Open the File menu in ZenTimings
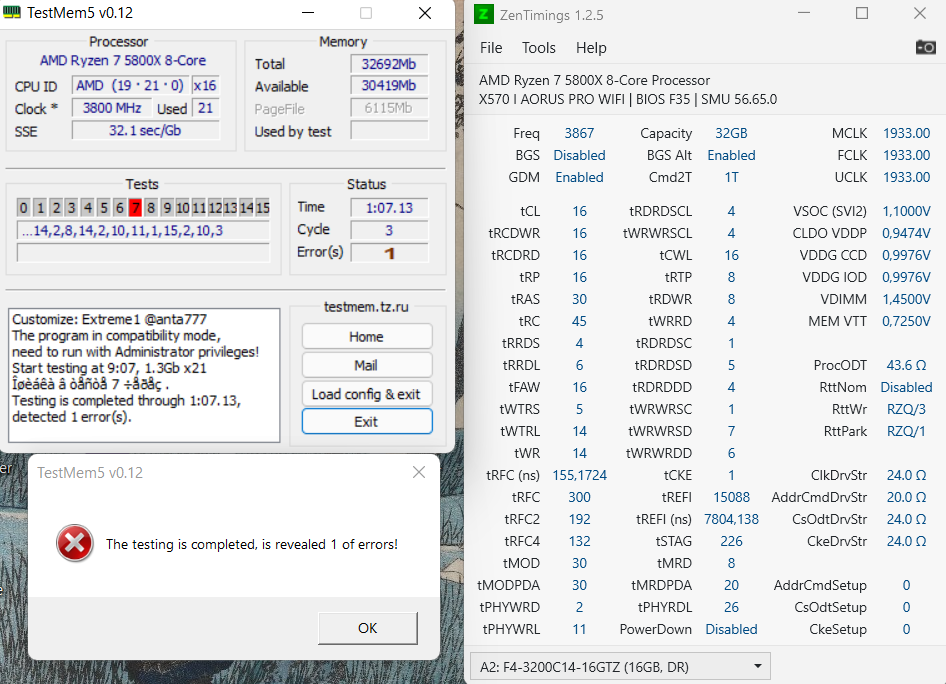Viewport: 946px width, 684px height. coord(491,47)
